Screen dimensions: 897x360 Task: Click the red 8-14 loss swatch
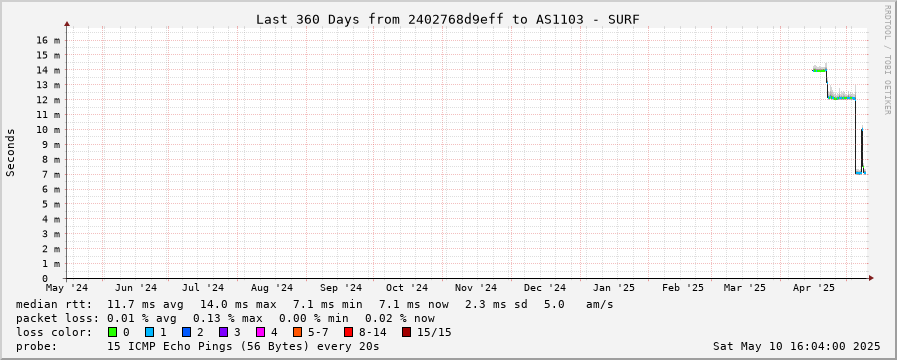point(348,332)
